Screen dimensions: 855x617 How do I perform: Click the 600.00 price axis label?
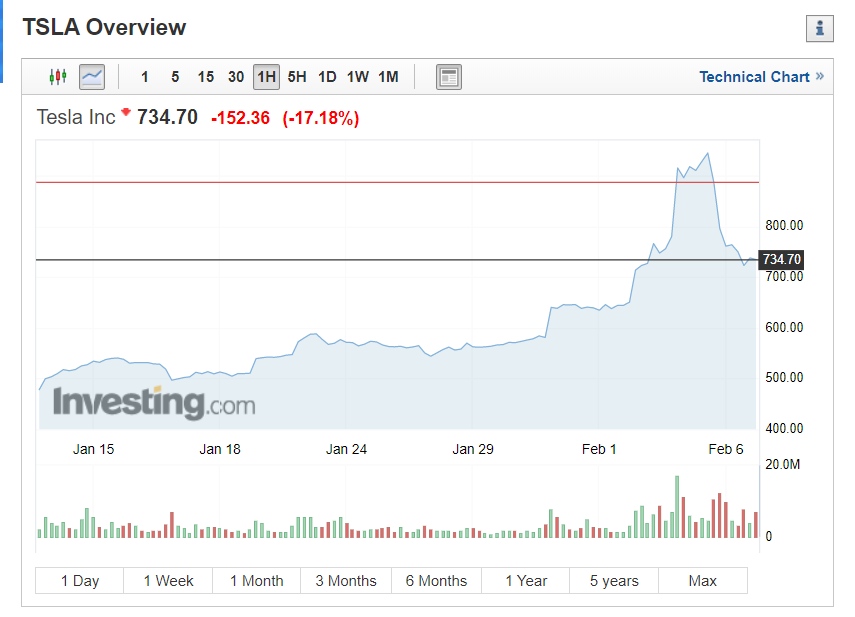[x=784, y=327]
